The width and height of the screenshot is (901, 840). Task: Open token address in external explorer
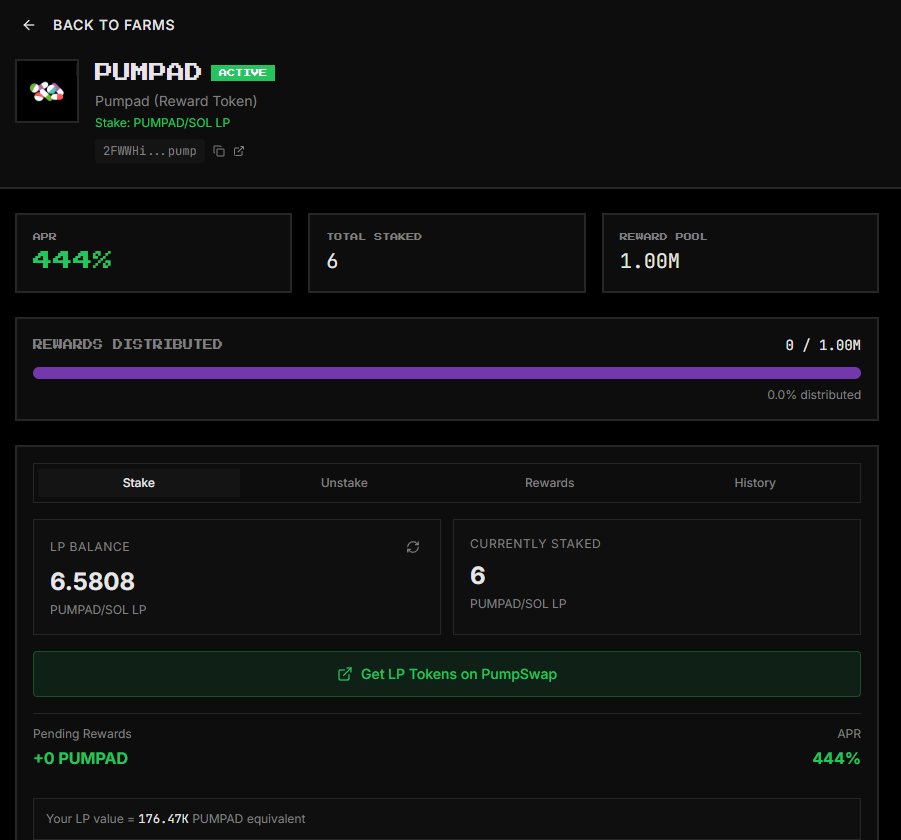(x=239, y=151)
